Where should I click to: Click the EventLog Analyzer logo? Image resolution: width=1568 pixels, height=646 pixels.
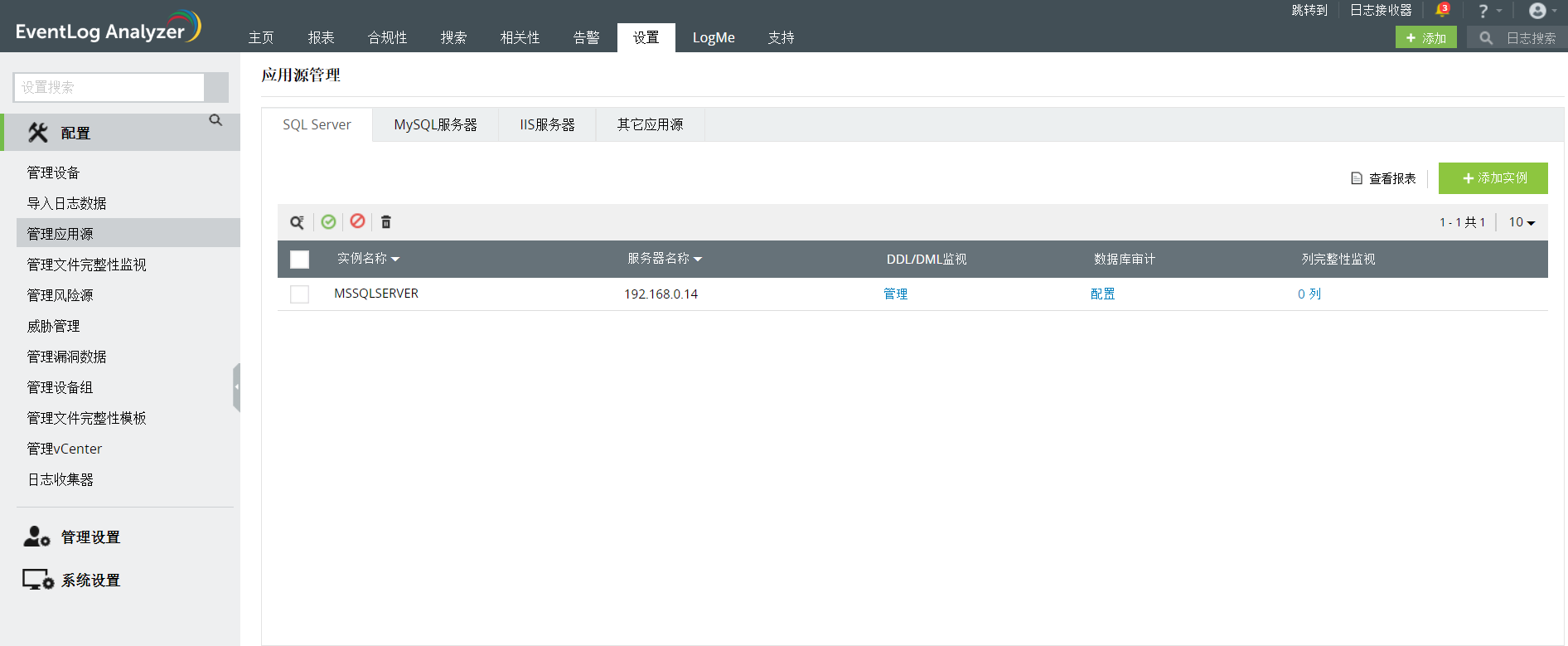click(x=108, y=27)
